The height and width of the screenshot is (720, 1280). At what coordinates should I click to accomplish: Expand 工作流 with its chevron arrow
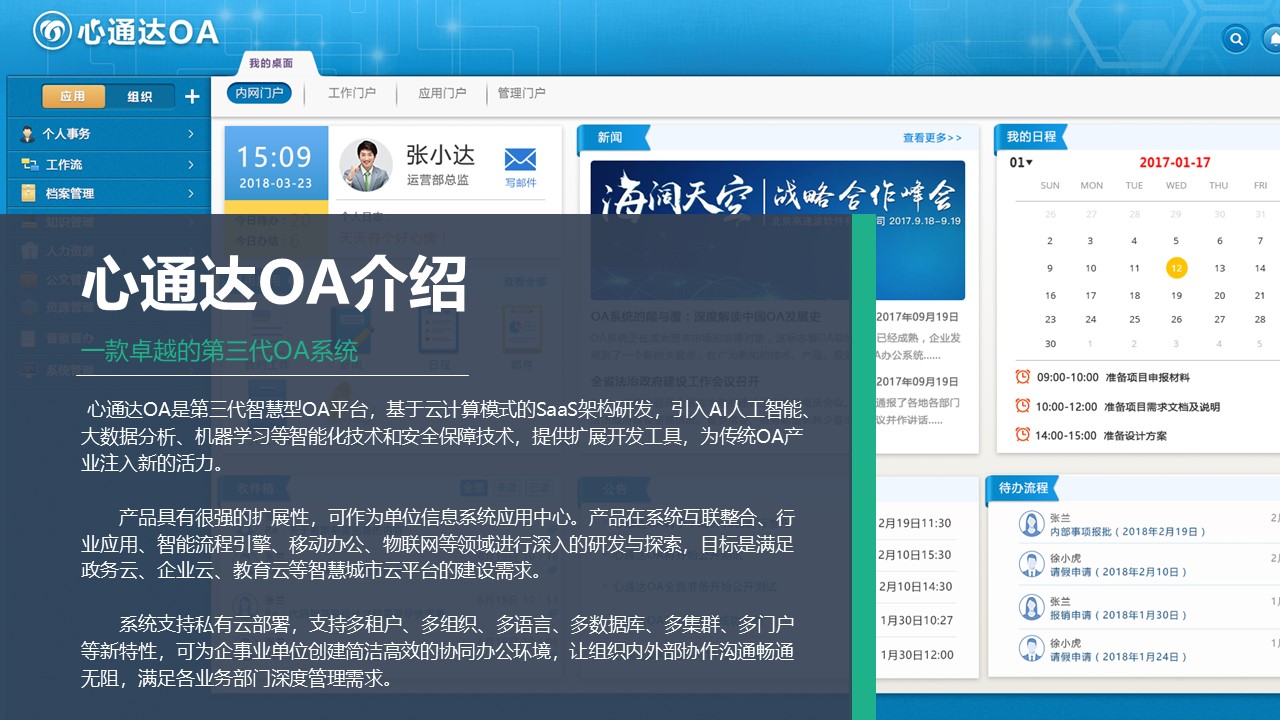click(x=191, y=164)
